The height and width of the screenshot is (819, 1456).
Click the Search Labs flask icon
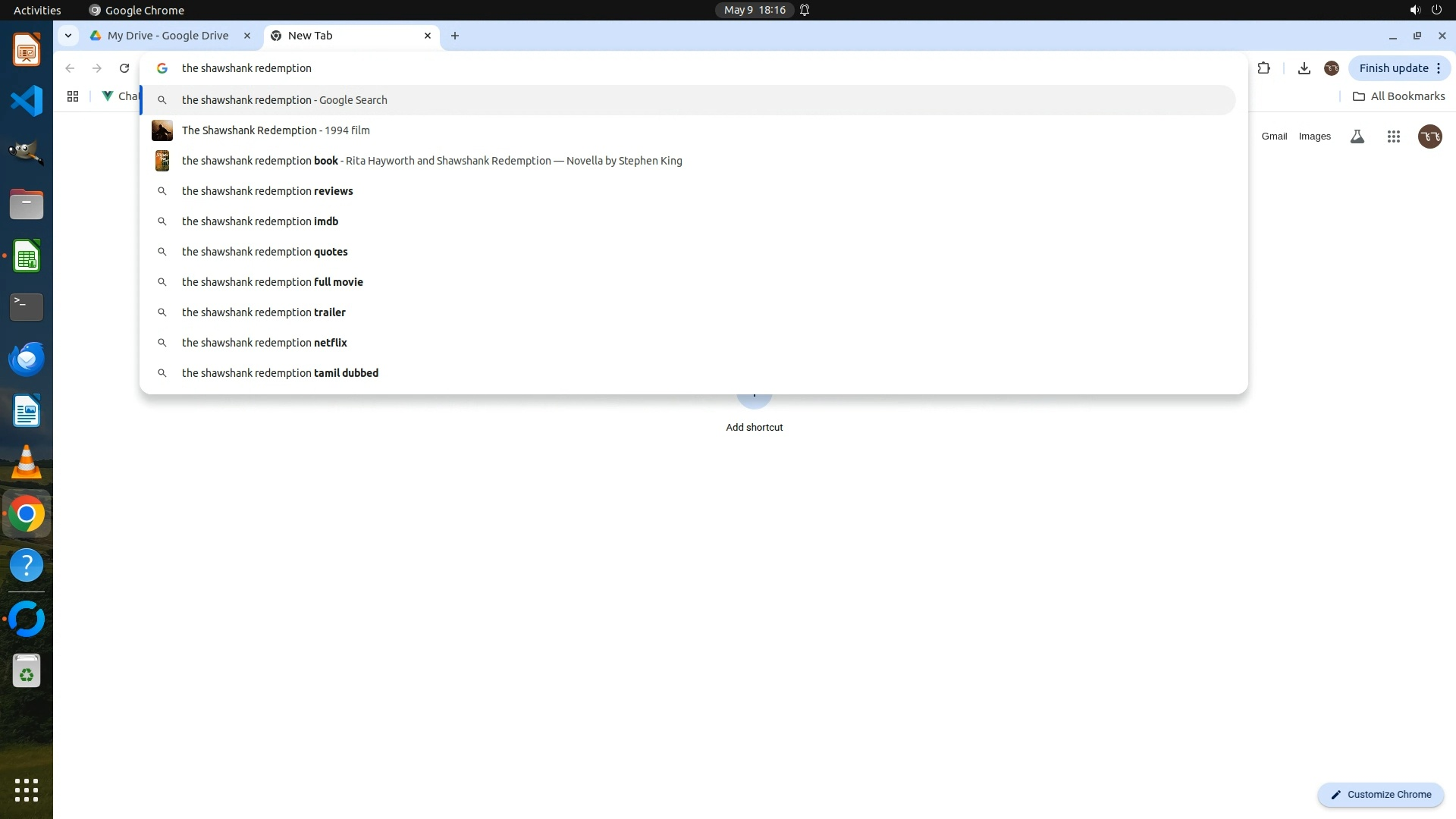pyautogui.click(x=1357, y=136)
